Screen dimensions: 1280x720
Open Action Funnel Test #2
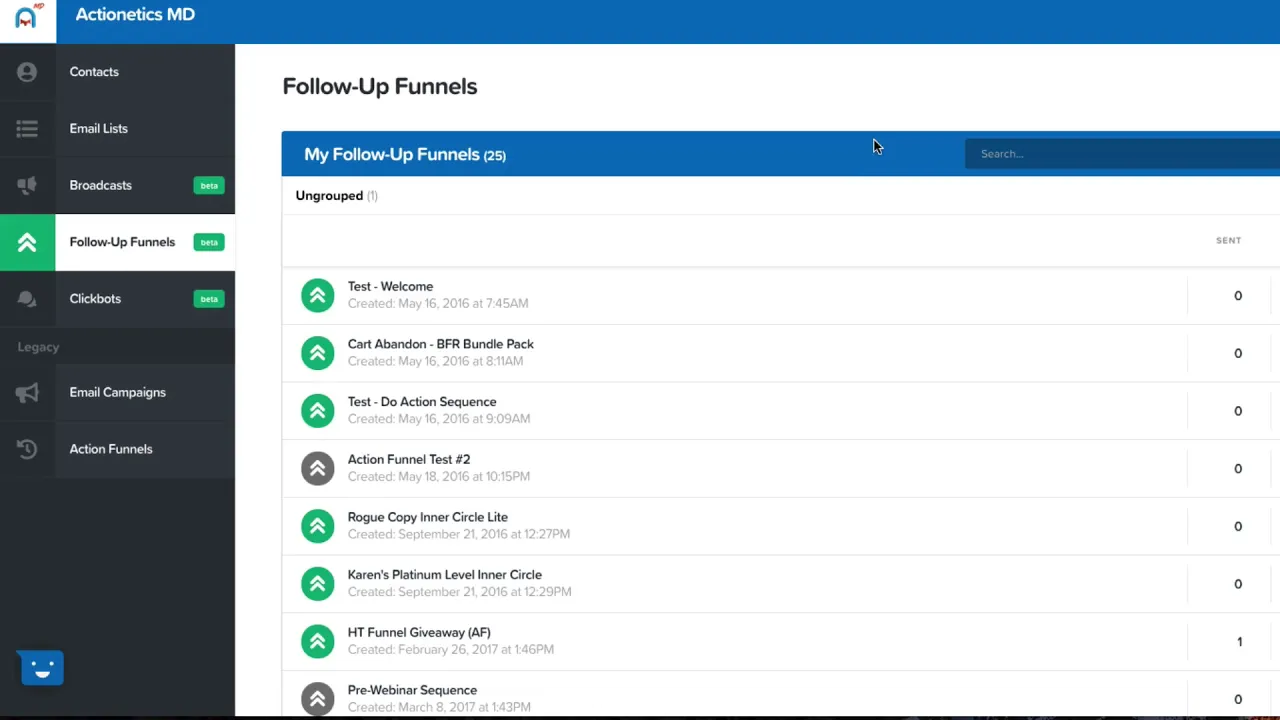click(x=409, y=460)
